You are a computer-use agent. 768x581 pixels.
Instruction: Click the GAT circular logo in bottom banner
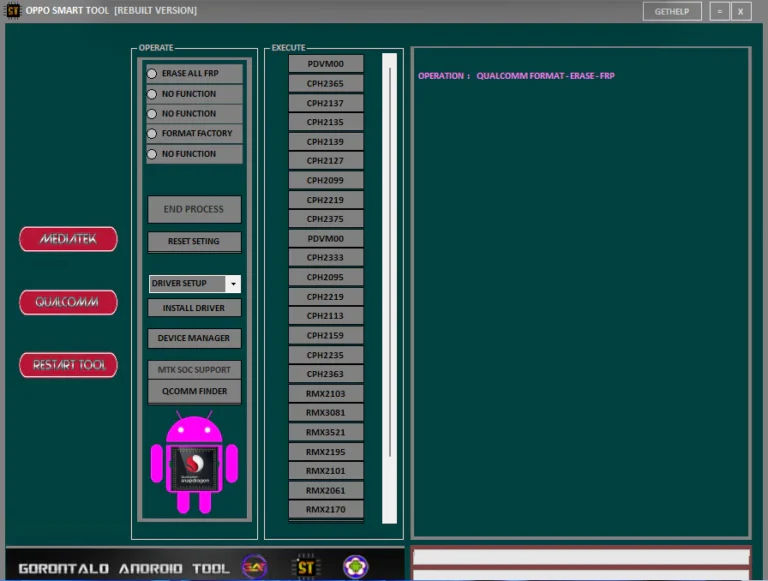[255, 567]
